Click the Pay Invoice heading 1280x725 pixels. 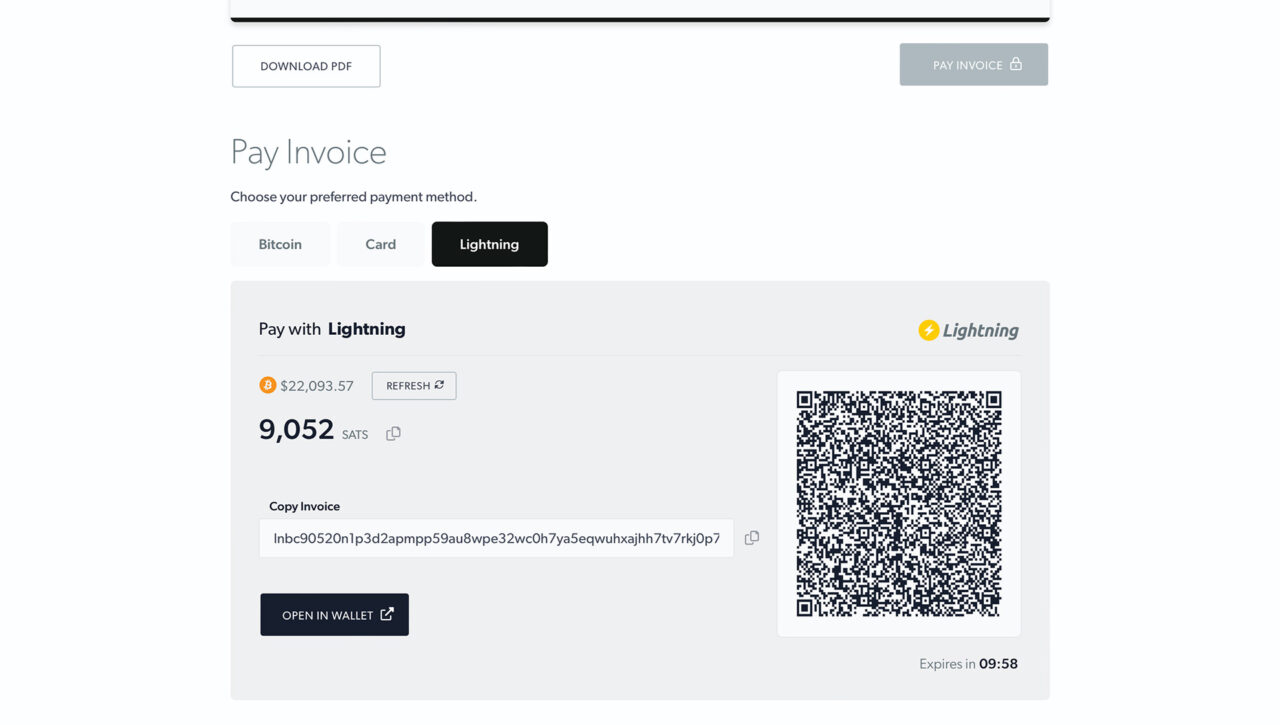(308, 152)
